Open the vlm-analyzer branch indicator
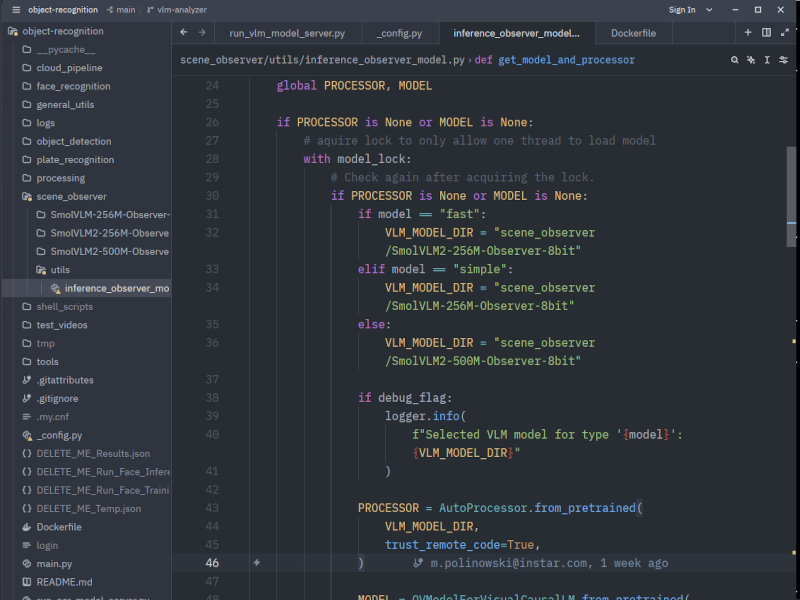800x600 pixels. (x=177, y=10)
